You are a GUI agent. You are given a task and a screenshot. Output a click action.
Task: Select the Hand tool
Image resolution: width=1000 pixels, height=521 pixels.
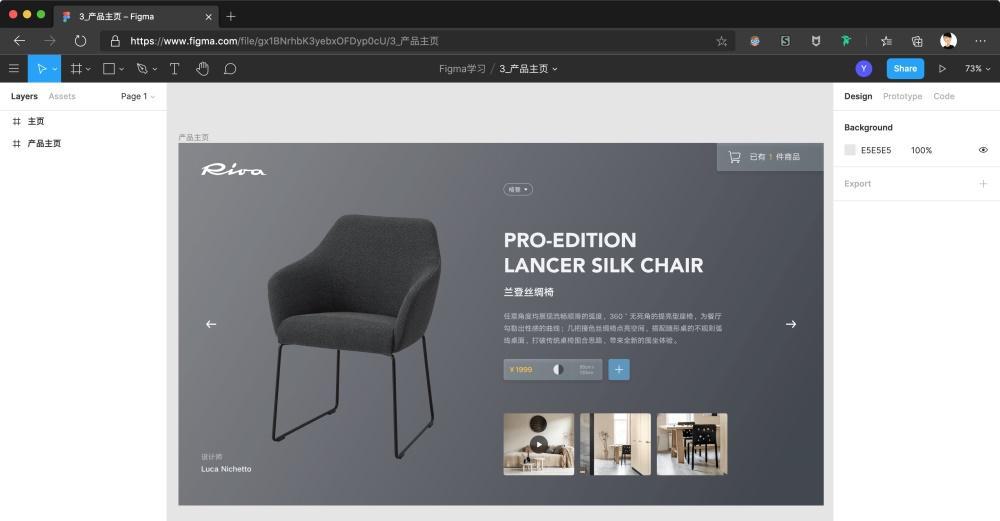click(202, 68)
